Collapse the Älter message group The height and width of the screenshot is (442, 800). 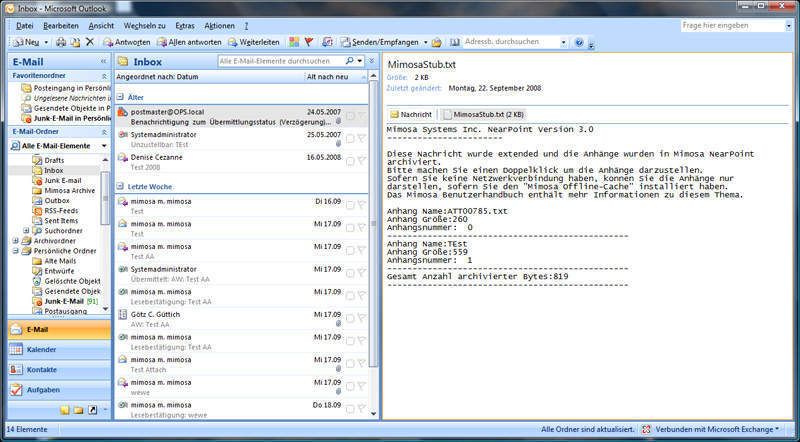120,97
